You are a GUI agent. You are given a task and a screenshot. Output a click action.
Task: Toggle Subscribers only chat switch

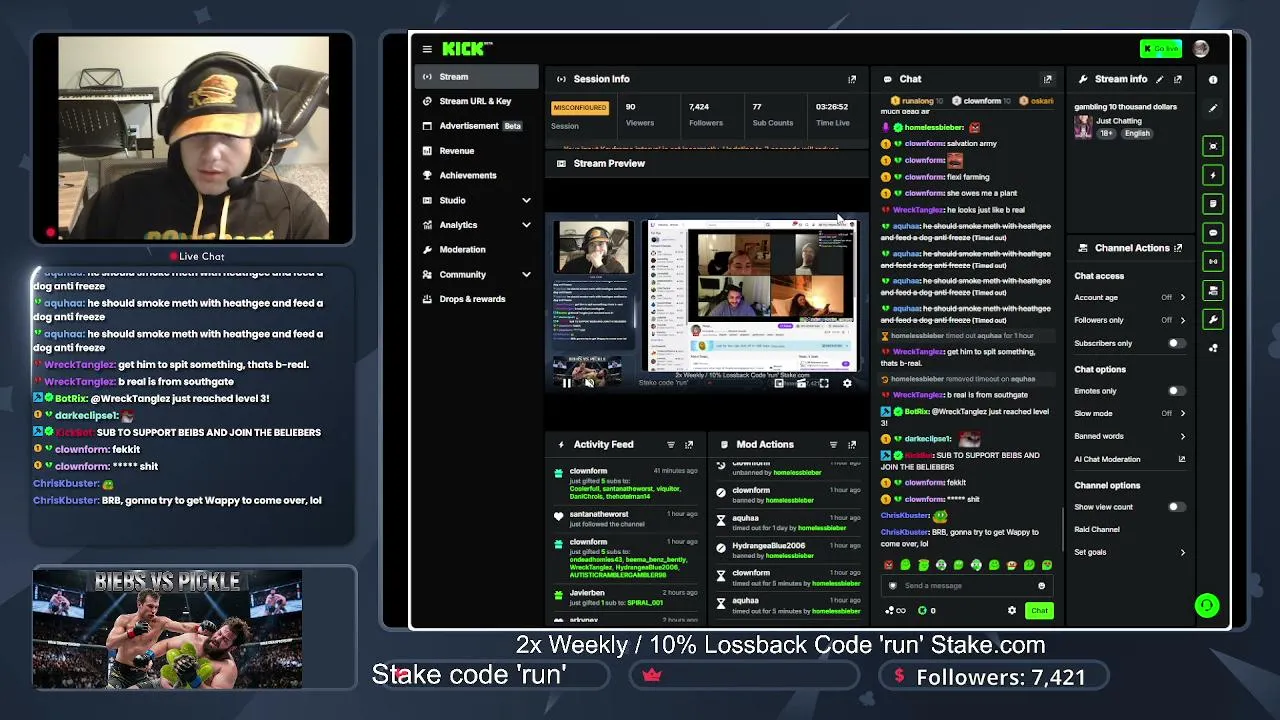click(x=1176, y=343)
